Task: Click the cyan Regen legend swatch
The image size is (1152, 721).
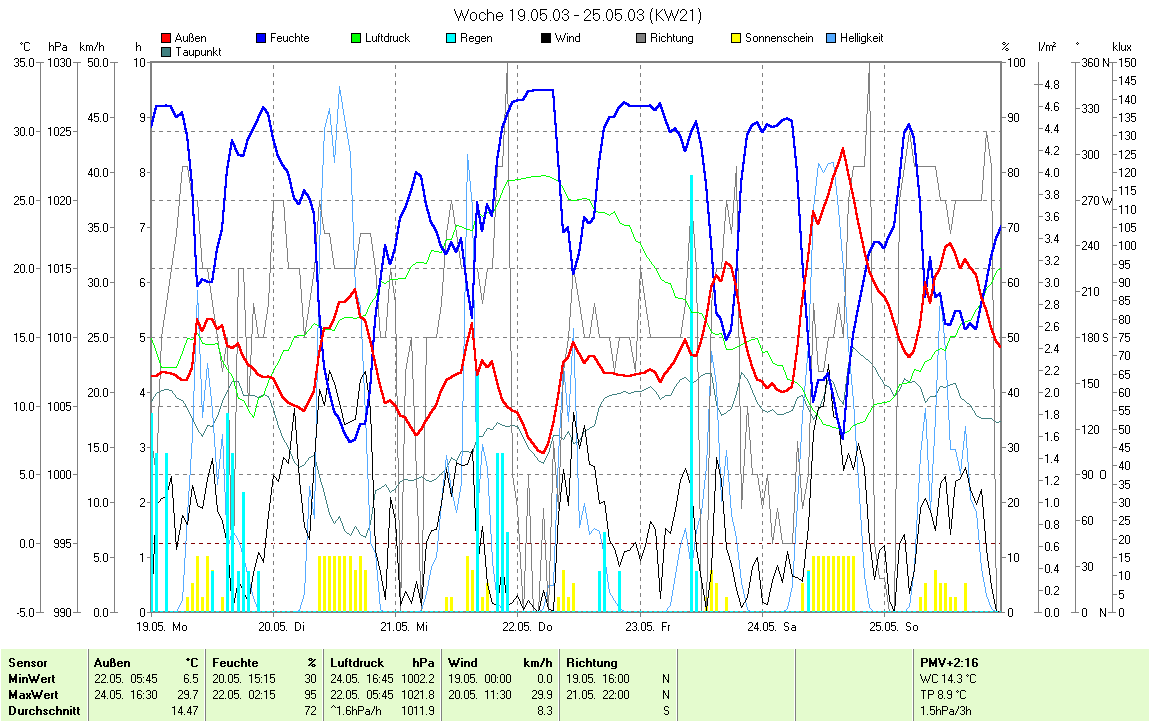Action: [451, 39]
